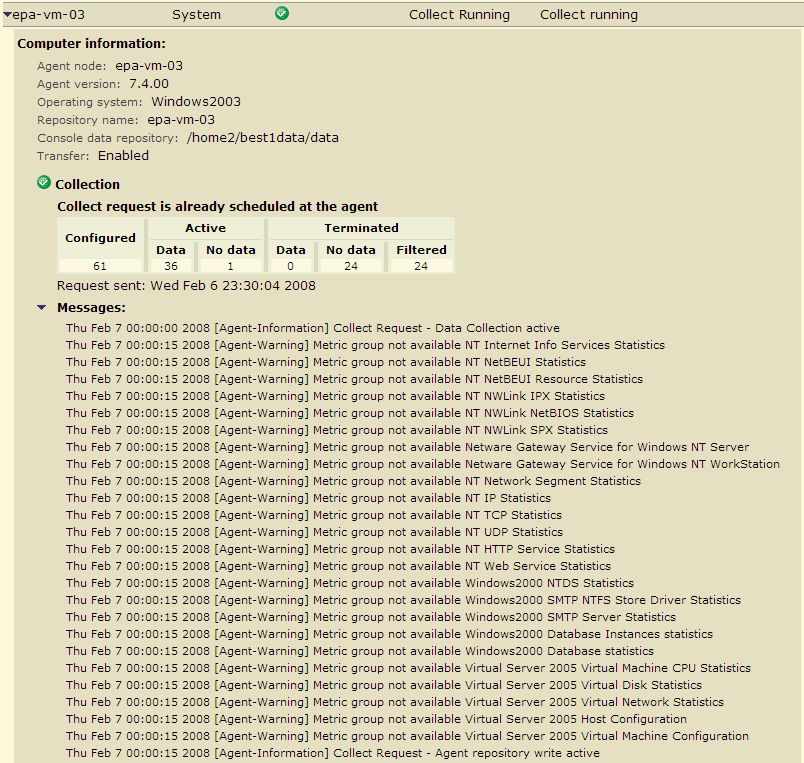Click the Database Instances statistics warning

tap(389, 634)
